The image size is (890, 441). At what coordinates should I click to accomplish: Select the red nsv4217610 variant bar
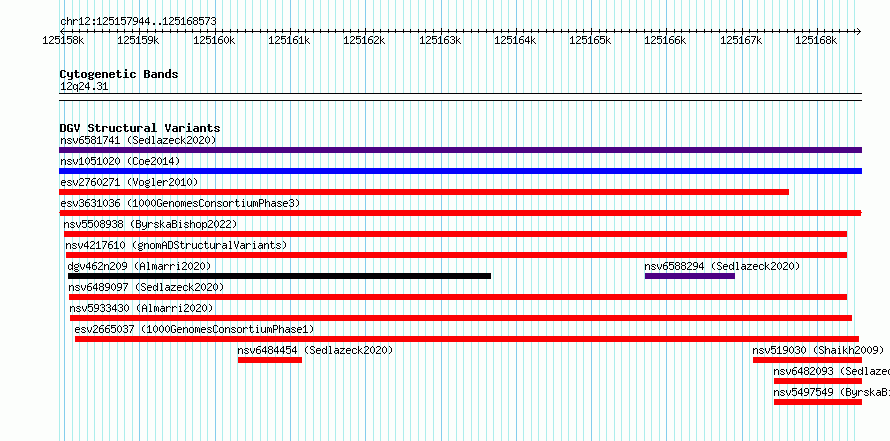pyautogui.click(x=456, y=255)
